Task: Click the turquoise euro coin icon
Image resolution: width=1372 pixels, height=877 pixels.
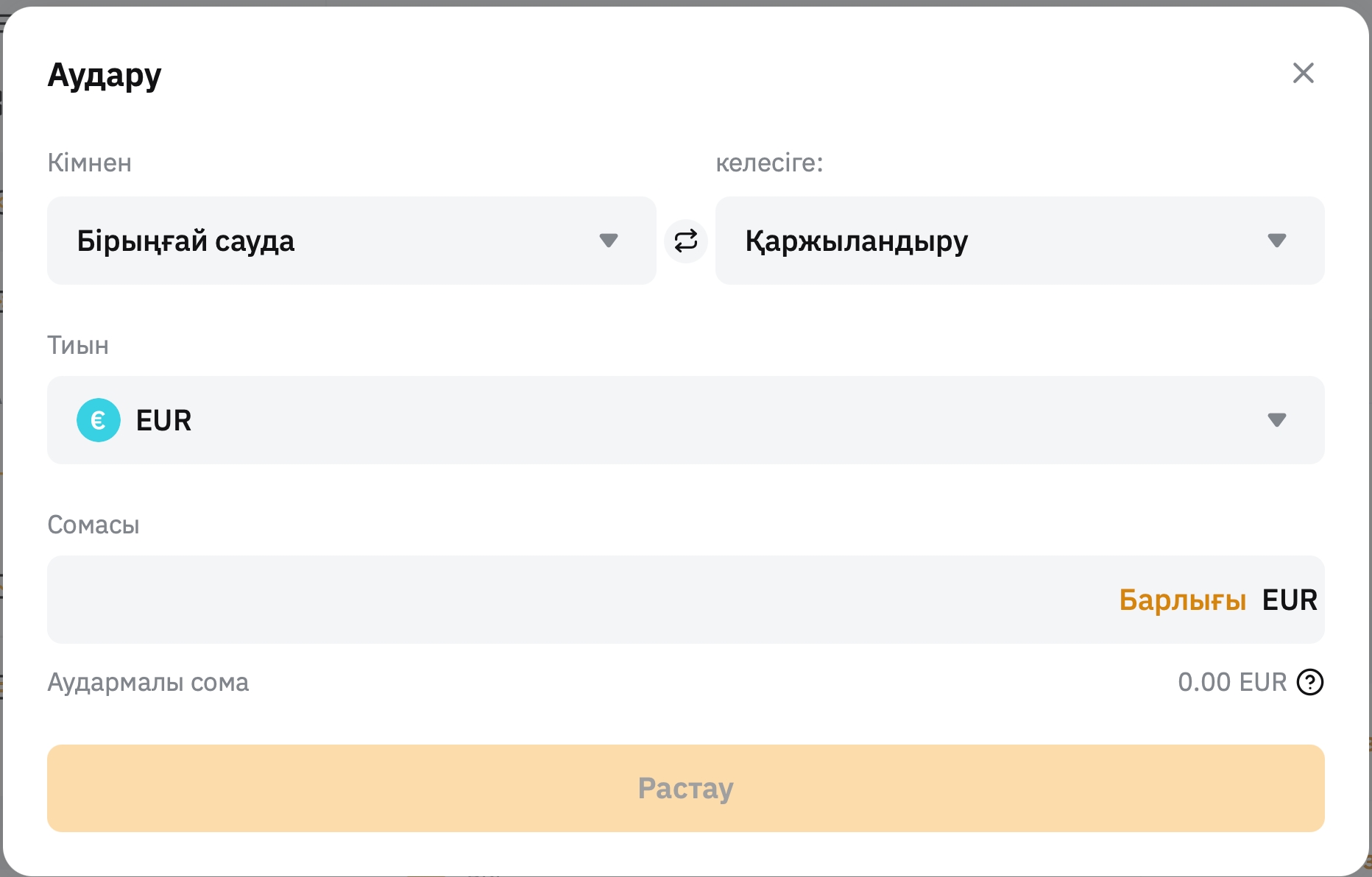Action: (99, 420)
